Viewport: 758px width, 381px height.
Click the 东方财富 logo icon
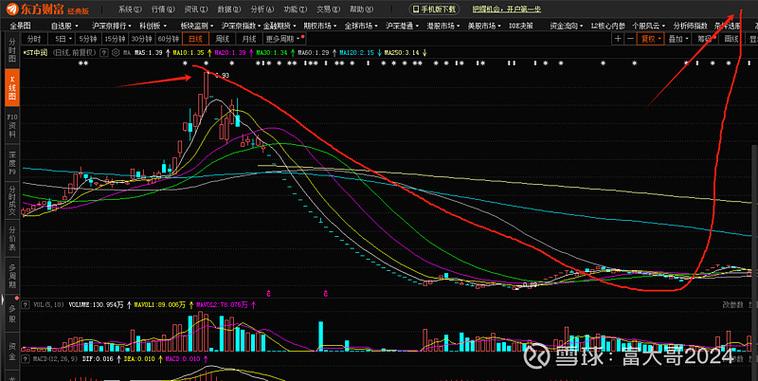[x=12, y=8]
